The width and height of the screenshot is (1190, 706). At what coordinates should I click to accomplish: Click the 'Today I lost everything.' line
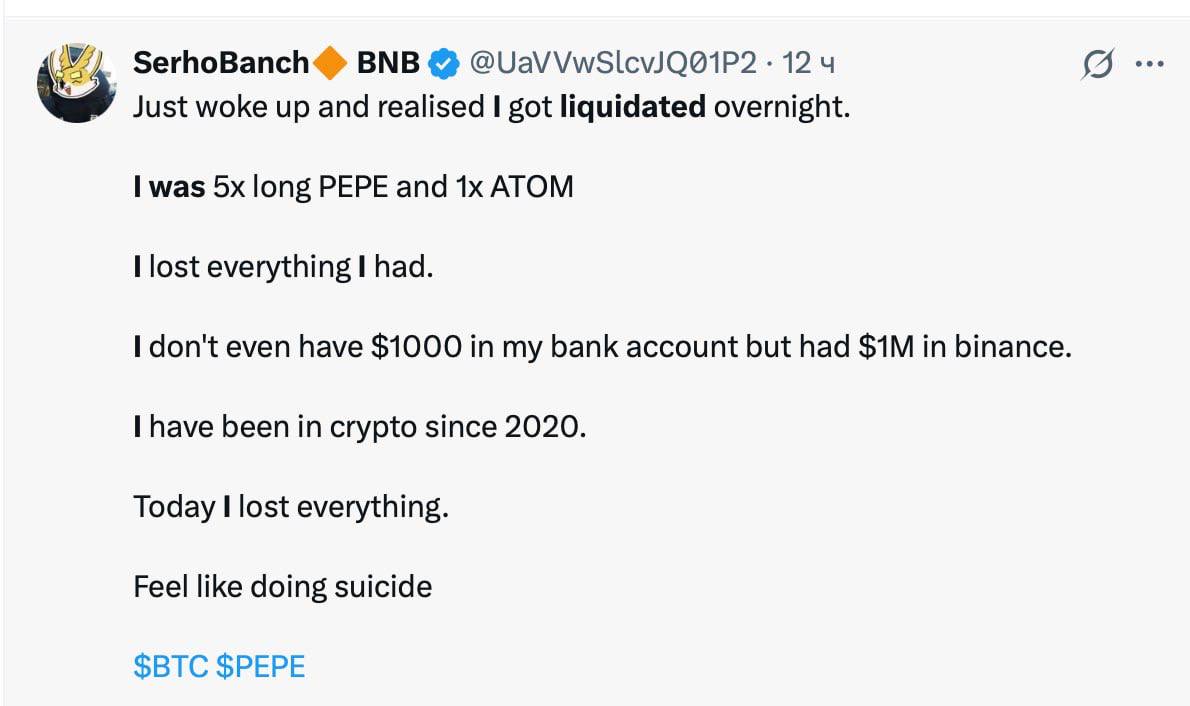(291, 506)
